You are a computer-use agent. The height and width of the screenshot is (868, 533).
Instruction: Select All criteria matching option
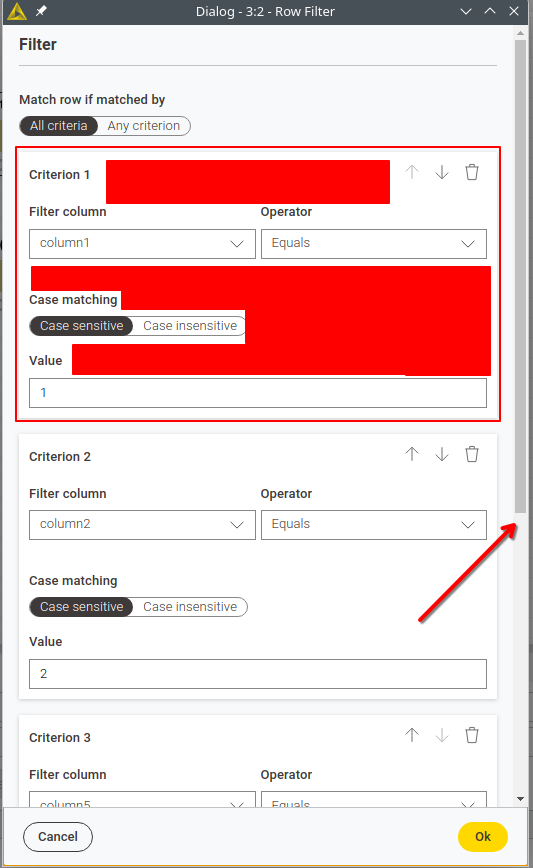coord(59,126)
